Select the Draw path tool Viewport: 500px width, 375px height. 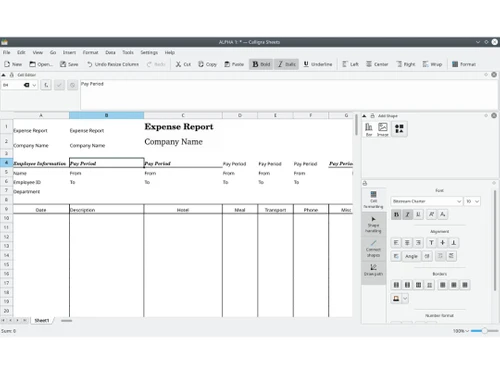(373, 270)
